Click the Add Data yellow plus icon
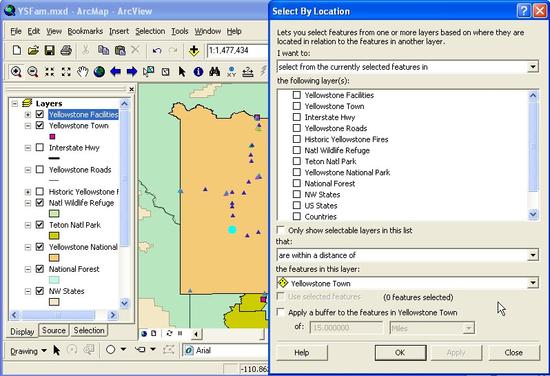This screenshot has height=376, width=550. pos(194,51)
